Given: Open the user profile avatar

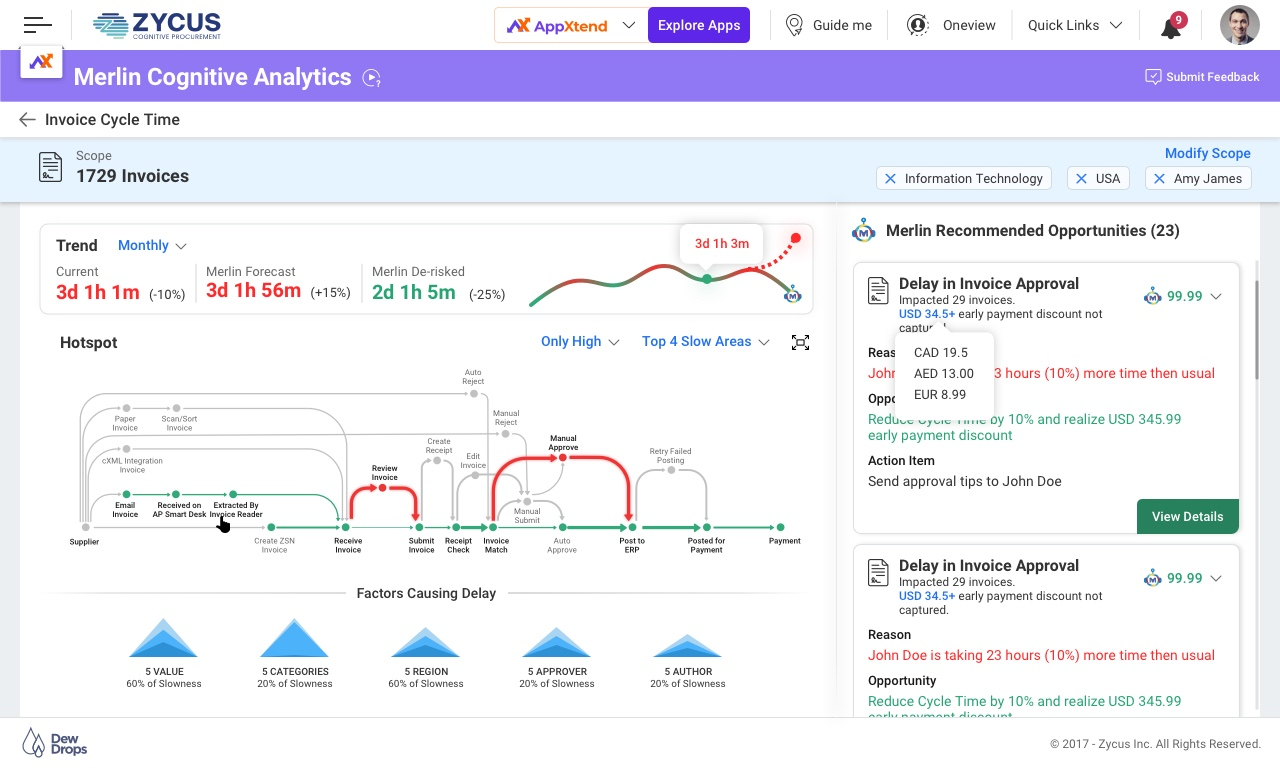Looking at the screenshot, I should point(1239,25).
